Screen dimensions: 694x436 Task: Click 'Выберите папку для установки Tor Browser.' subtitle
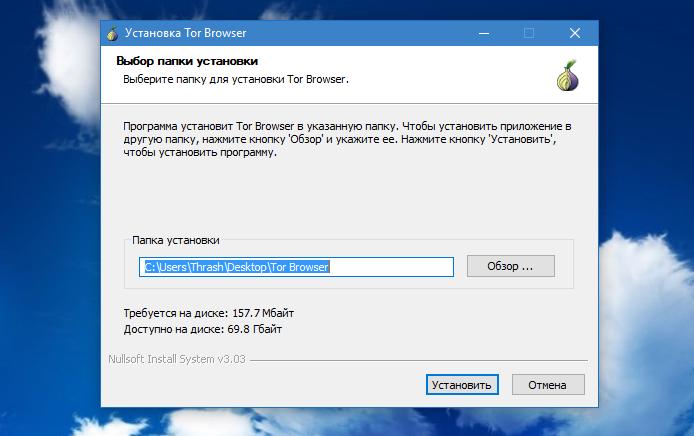coord(236,80)
